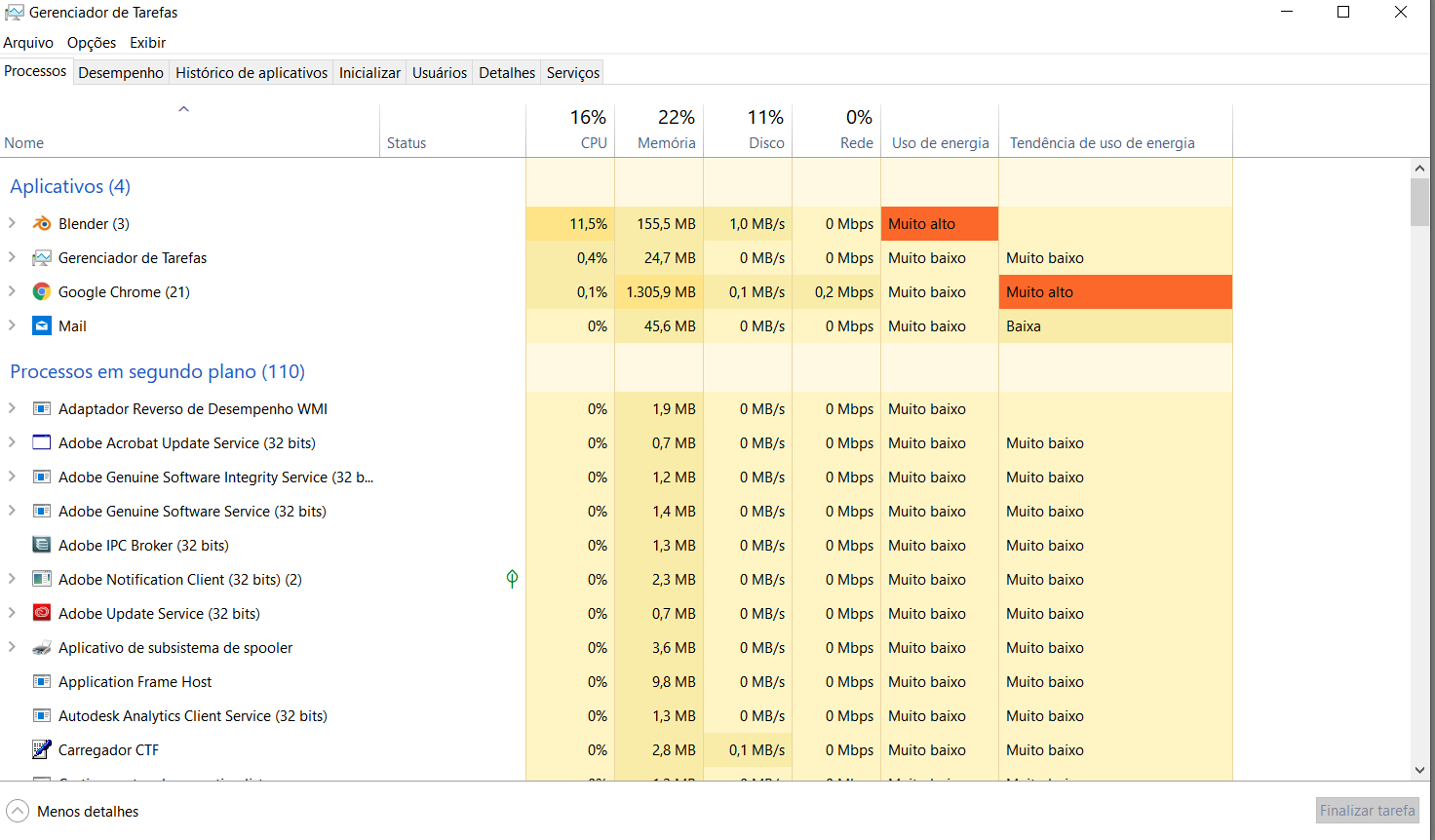Screen dimensions: 1435x840
Task: Click the Finalizar tarefa button
Action: pyautogui.click(x=1367, y=811)
